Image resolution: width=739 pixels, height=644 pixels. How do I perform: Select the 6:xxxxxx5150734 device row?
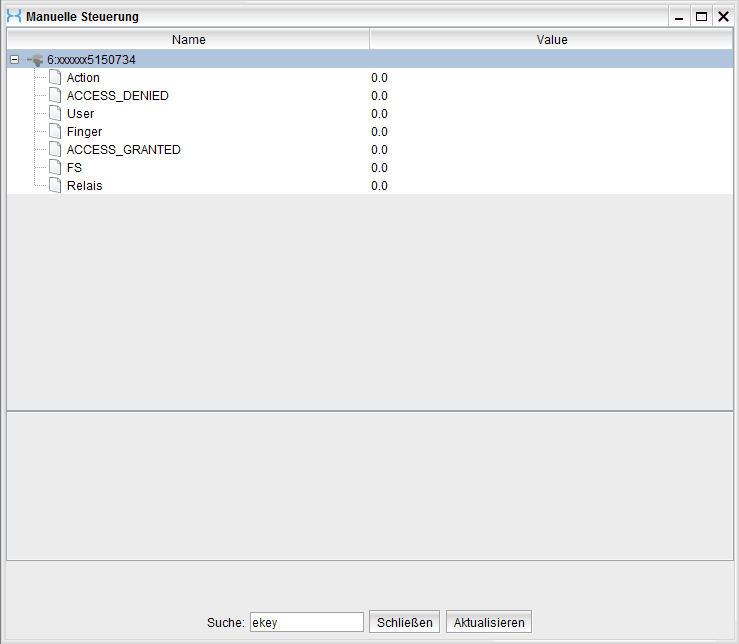point(91,60)
